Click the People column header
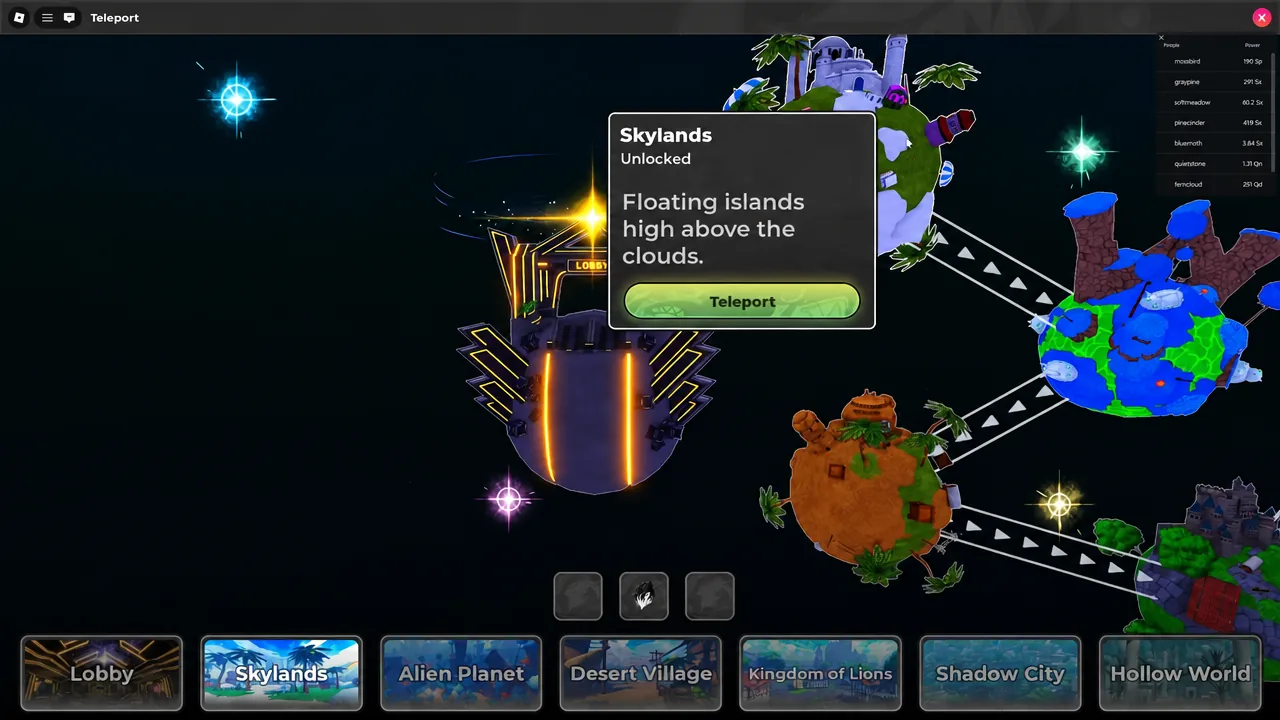This screenshot has height=720, width=1280. tap(1171, 45)
